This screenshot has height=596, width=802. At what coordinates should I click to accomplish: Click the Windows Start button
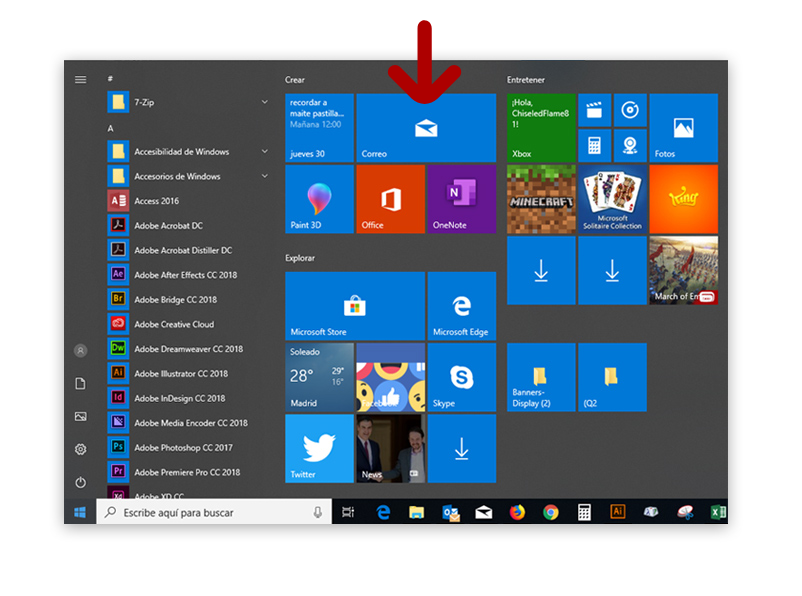[x=80, y=512]
